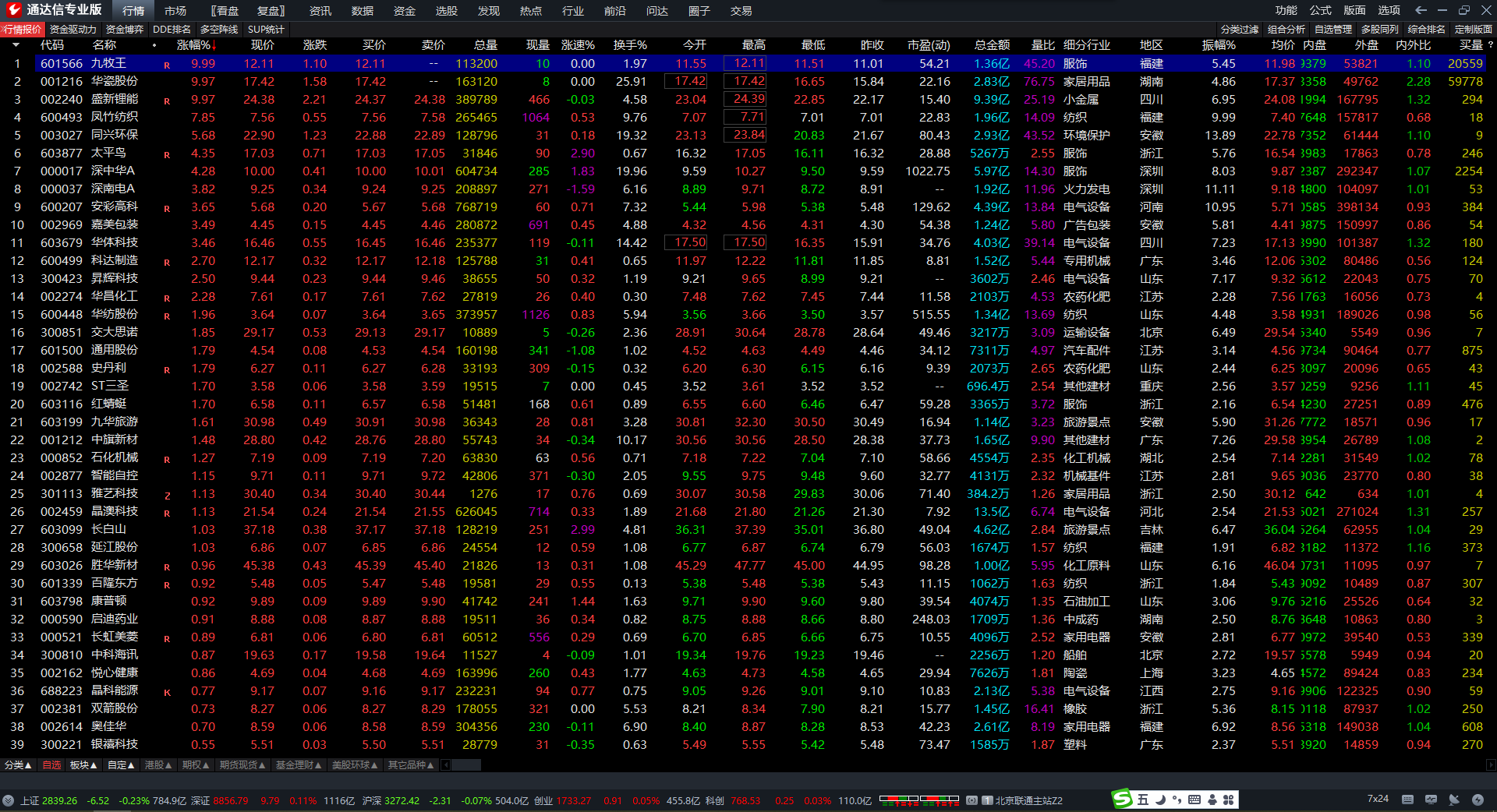Open the 功能 menu

(1286, 10)
